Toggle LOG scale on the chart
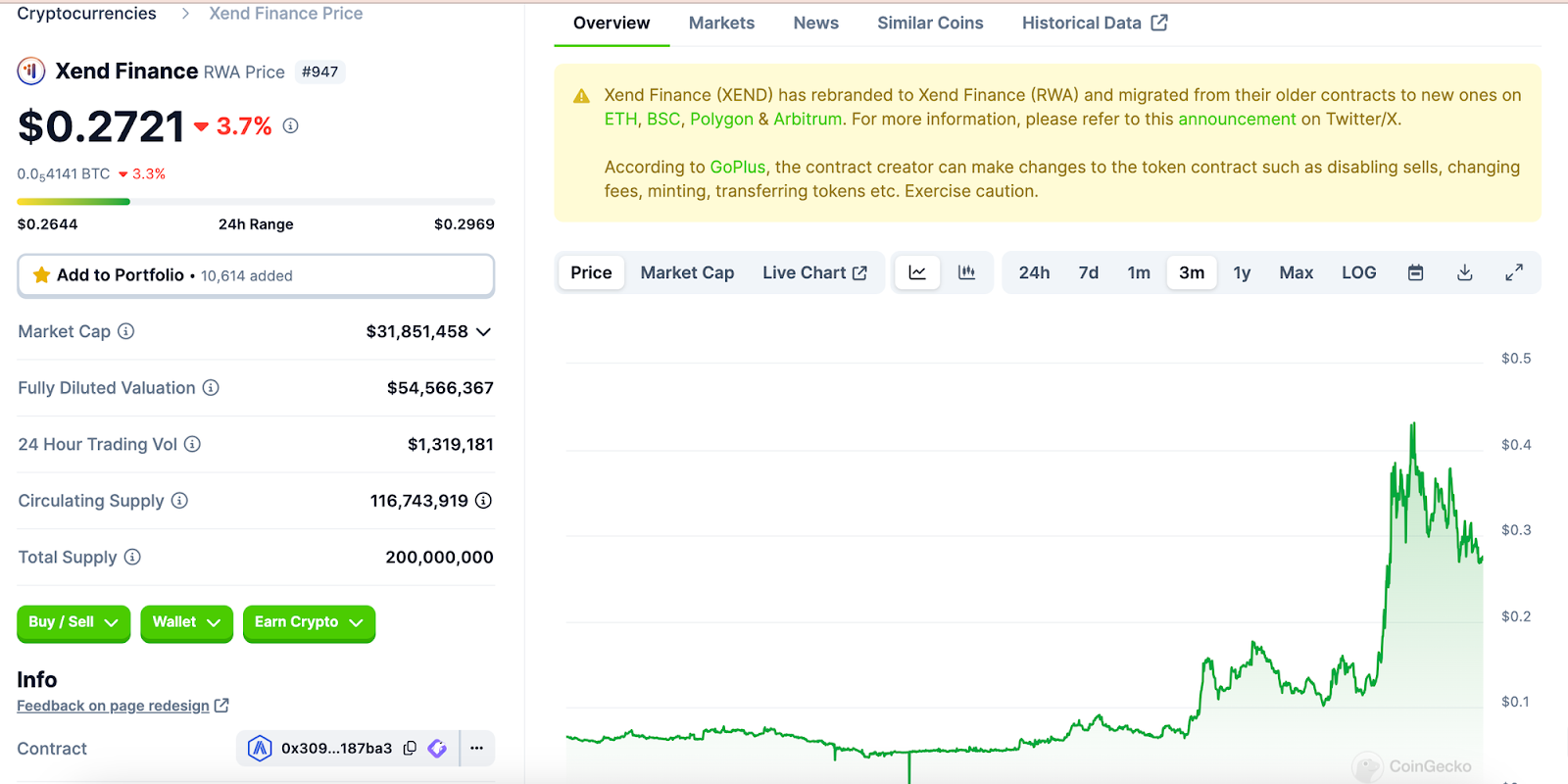This screenshot has width=1568, height=784. click(1358, 272)
